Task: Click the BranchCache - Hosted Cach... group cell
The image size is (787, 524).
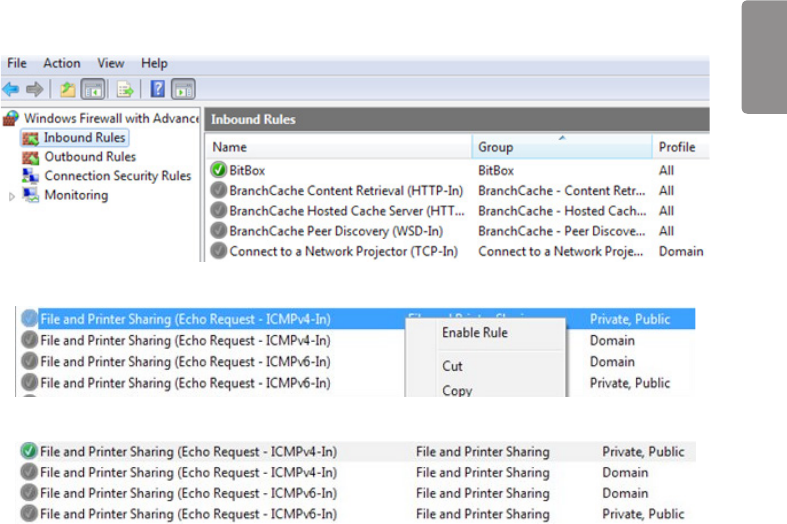Action: (x=562, y=211)
